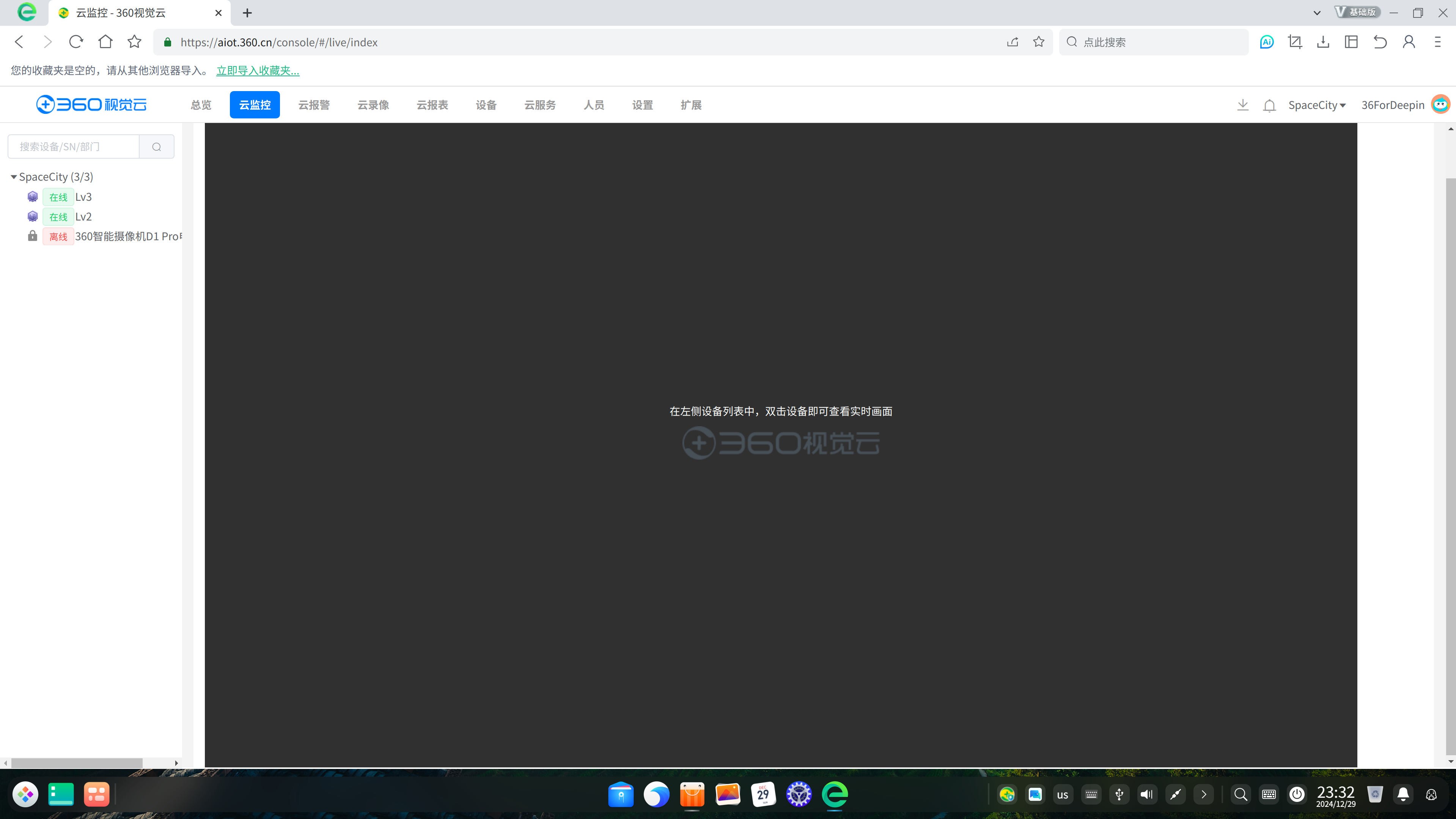The image size is (1456, 819).
Task: Click the share icon in the address bar
Action: pos(1012,42)
